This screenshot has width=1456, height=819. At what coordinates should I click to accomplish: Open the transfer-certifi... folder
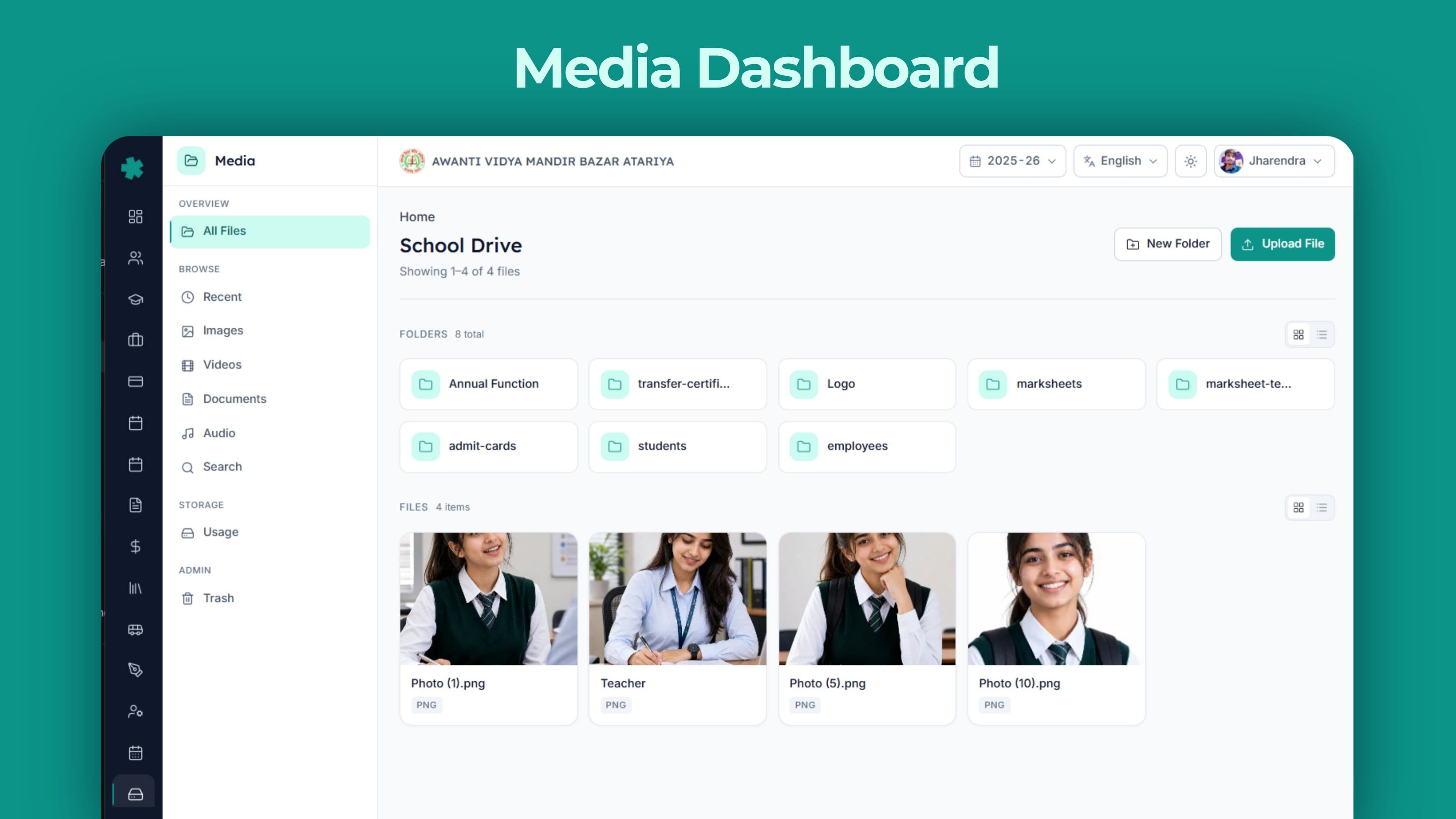pos(678,384)
